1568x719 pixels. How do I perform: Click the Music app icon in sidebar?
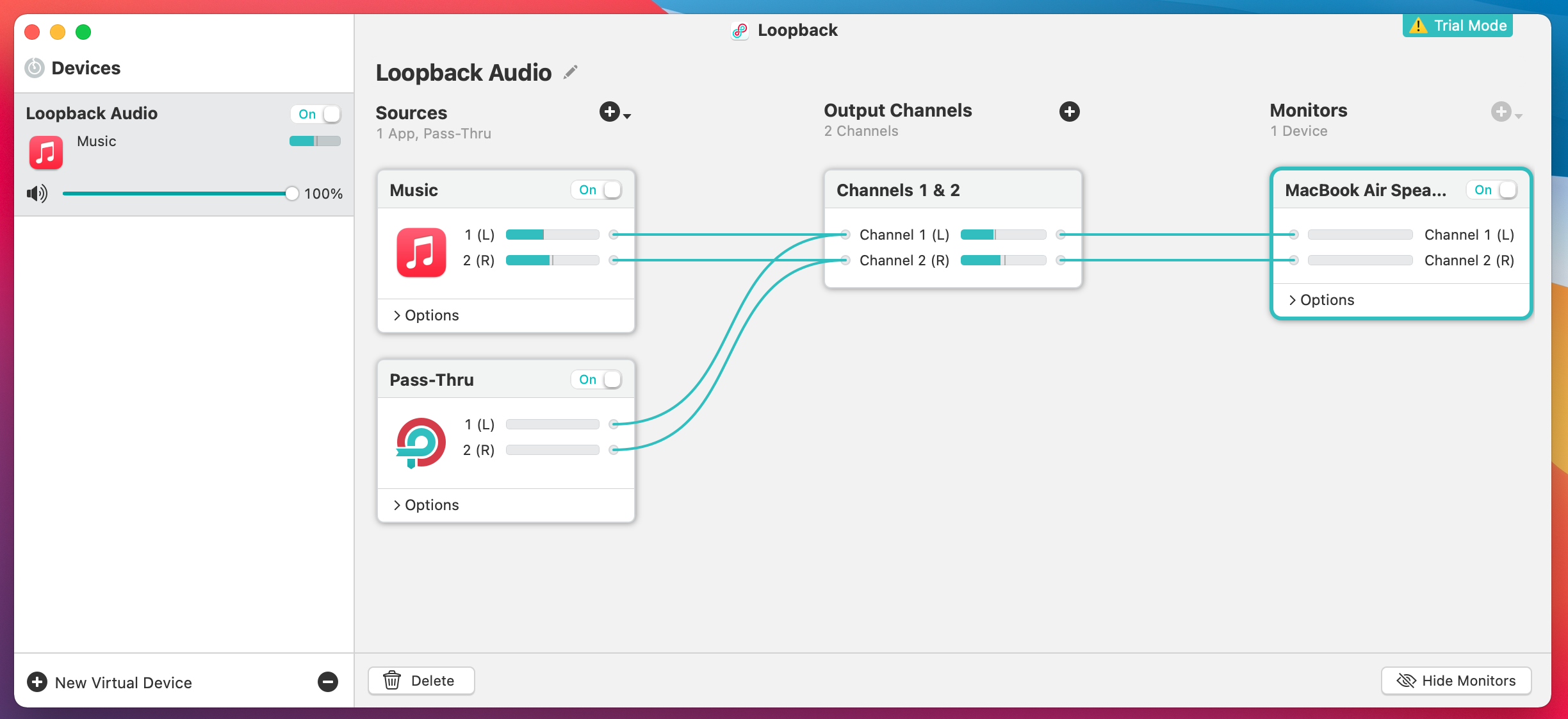(x=46, y=153)
